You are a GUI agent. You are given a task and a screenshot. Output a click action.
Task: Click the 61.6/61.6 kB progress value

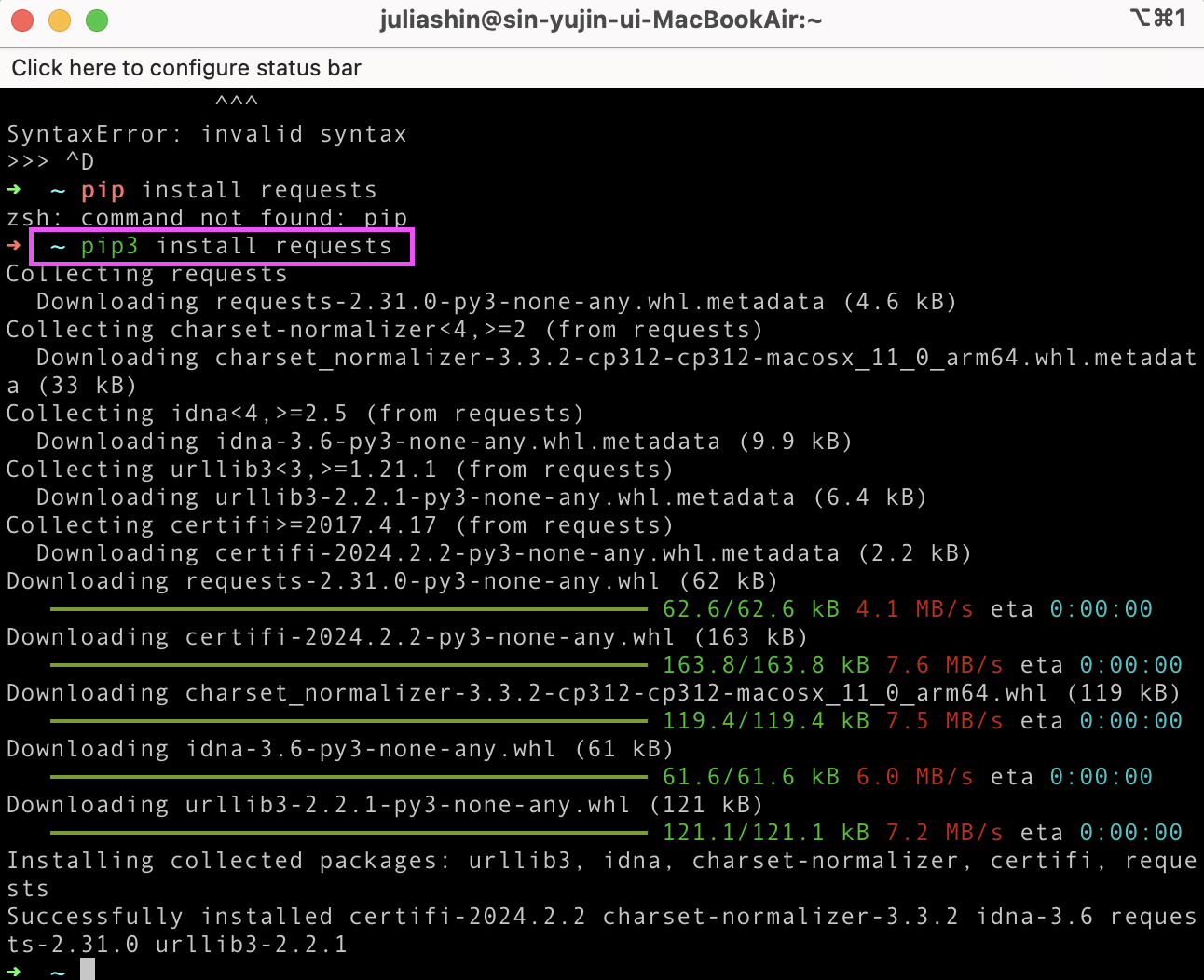tap(751, 777)
